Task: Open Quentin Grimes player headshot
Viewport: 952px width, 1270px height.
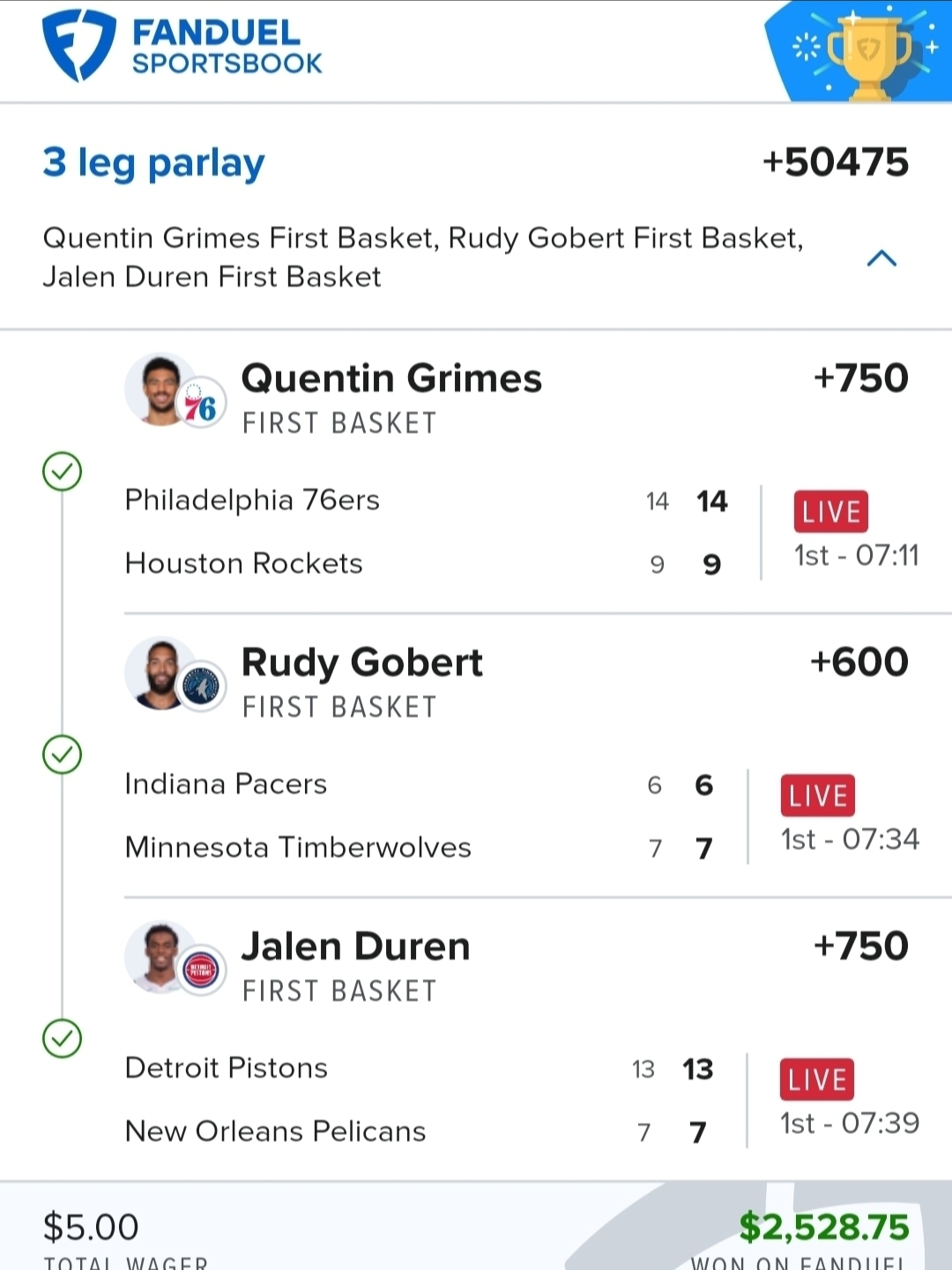Action: 160,389
